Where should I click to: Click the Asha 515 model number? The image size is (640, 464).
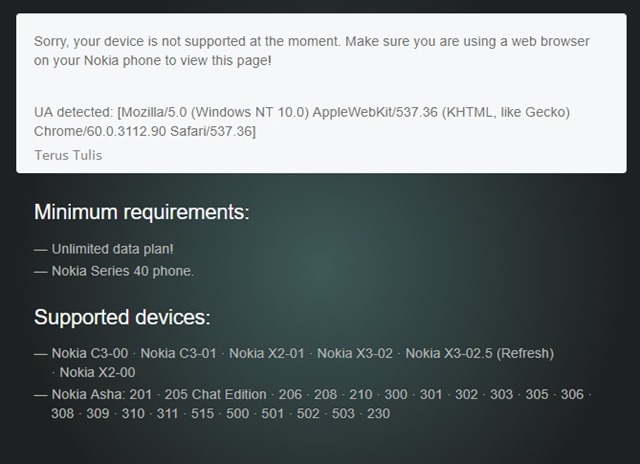click(x=202, y=413)
